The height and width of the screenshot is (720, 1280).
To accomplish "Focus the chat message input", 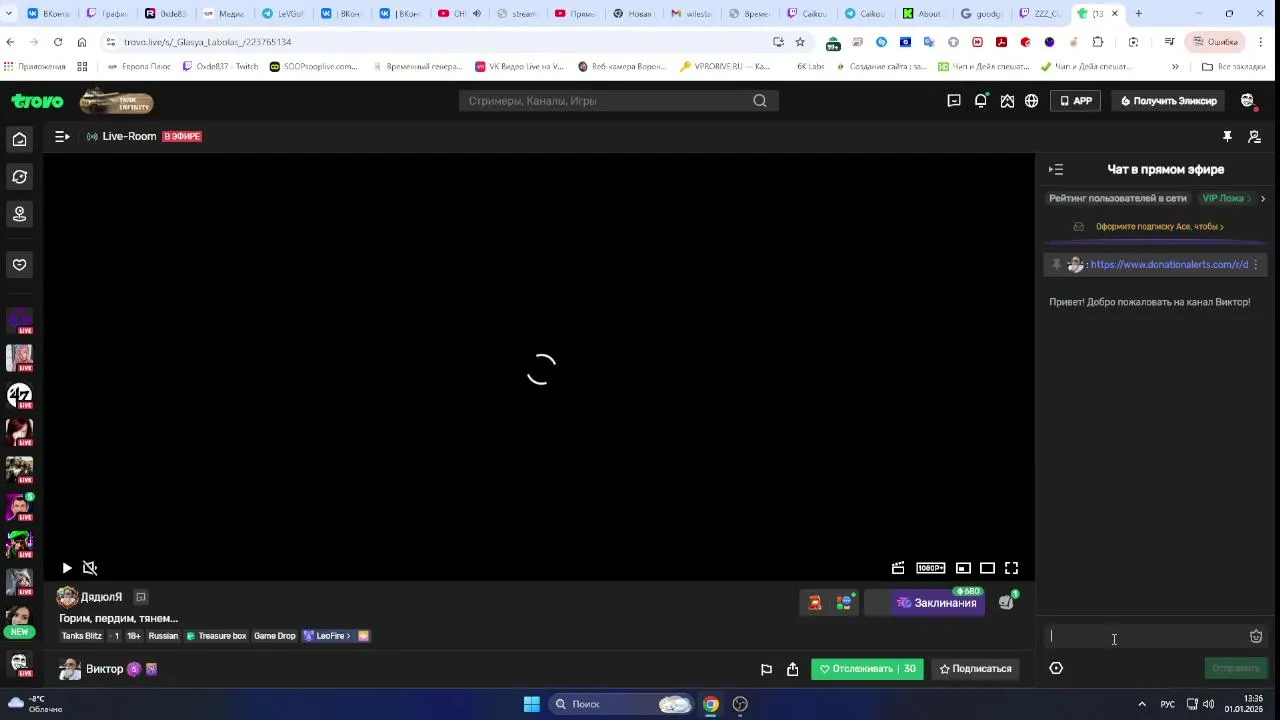I will (x=1145, y=637).
